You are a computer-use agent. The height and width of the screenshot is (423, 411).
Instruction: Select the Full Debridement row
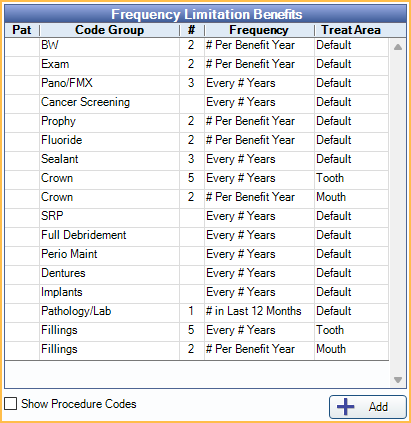pyautogui.click(x=197, y=235)
